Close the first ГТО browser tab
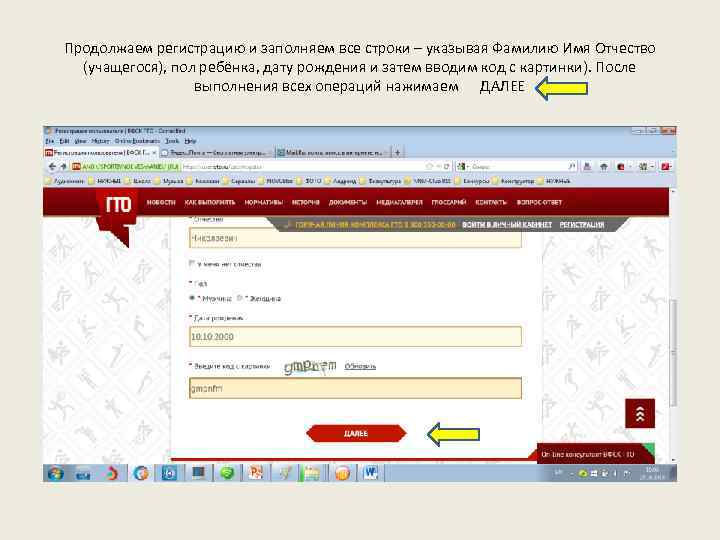Image resolution: width=720 pixels, height=540 pixels. [x=154, y=152]
